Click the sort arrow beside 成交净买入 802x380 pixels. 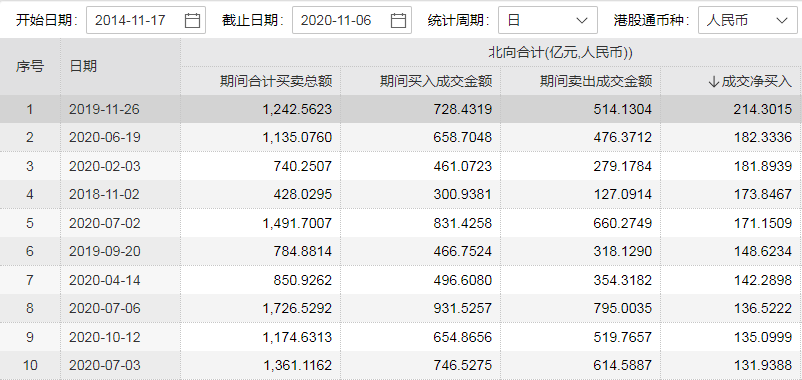click(x=714, y=81)
